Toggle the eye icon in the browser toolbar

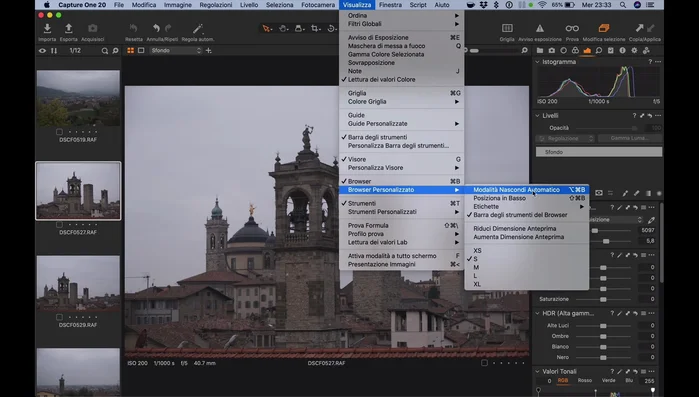tap(42, 51)
